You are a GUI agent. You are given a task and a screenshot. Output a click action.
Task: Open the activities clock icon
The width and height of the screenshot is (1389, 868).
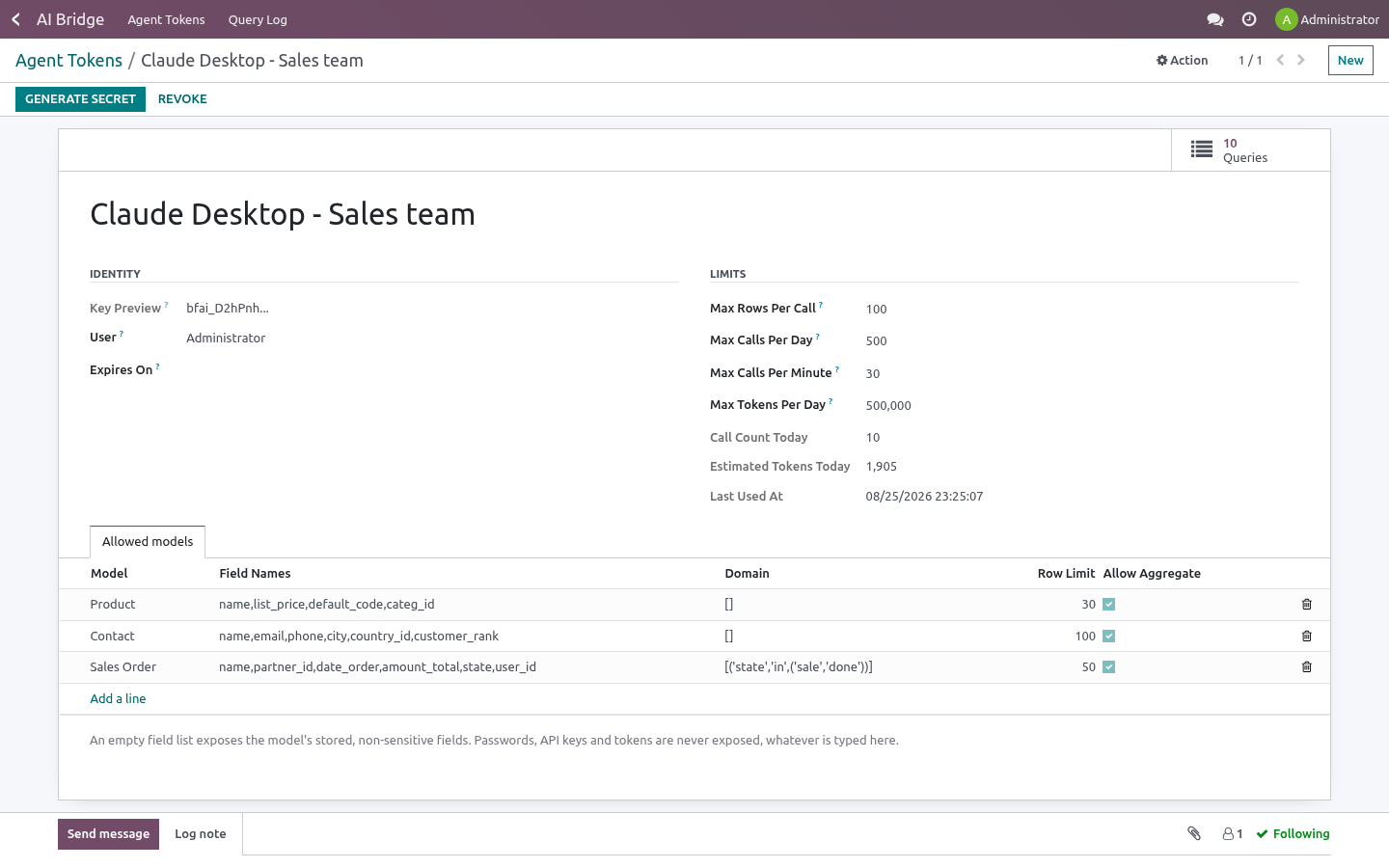1249,19
